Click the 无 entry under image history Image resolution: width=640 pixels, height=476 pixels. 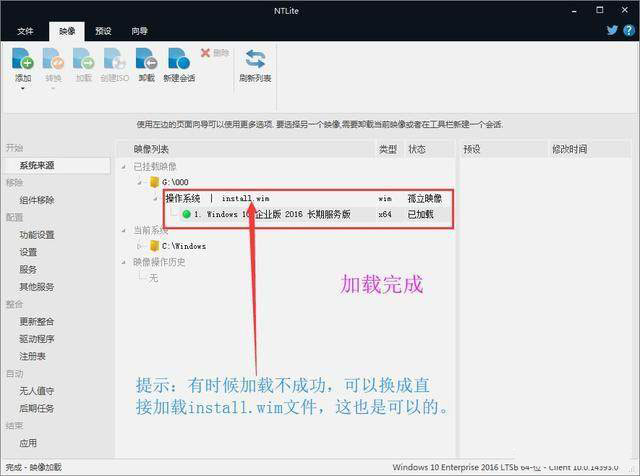[x=153, y=278]
